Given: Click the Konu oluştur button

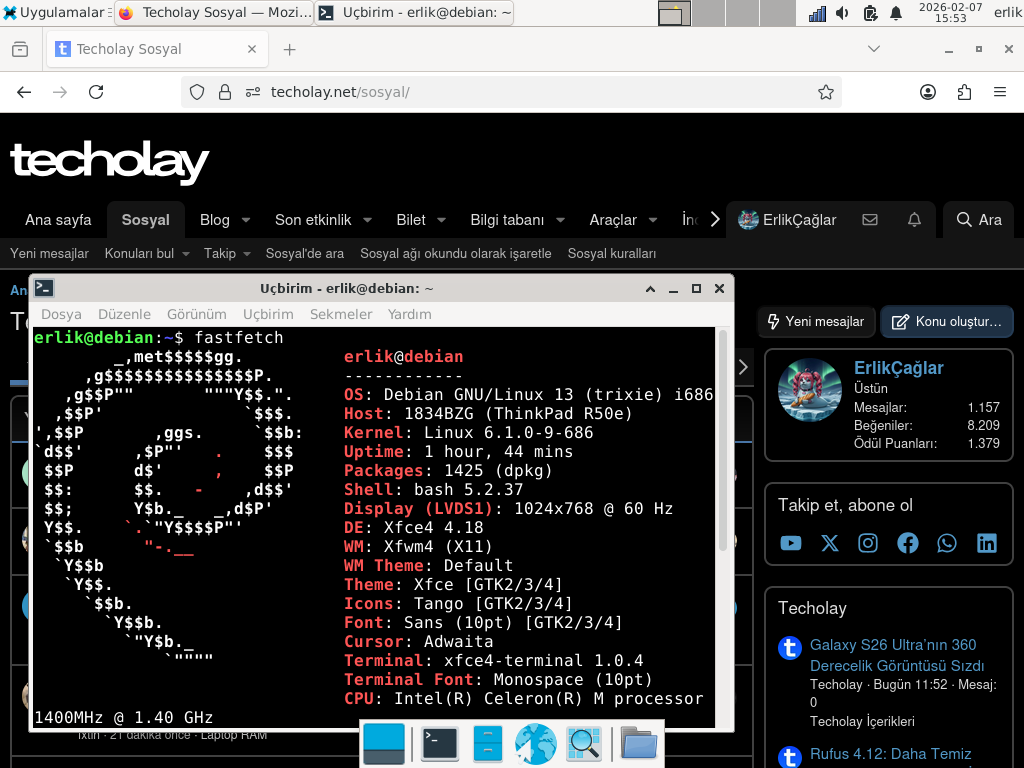Looking at the screenshot, I should (x=947, y=321).
